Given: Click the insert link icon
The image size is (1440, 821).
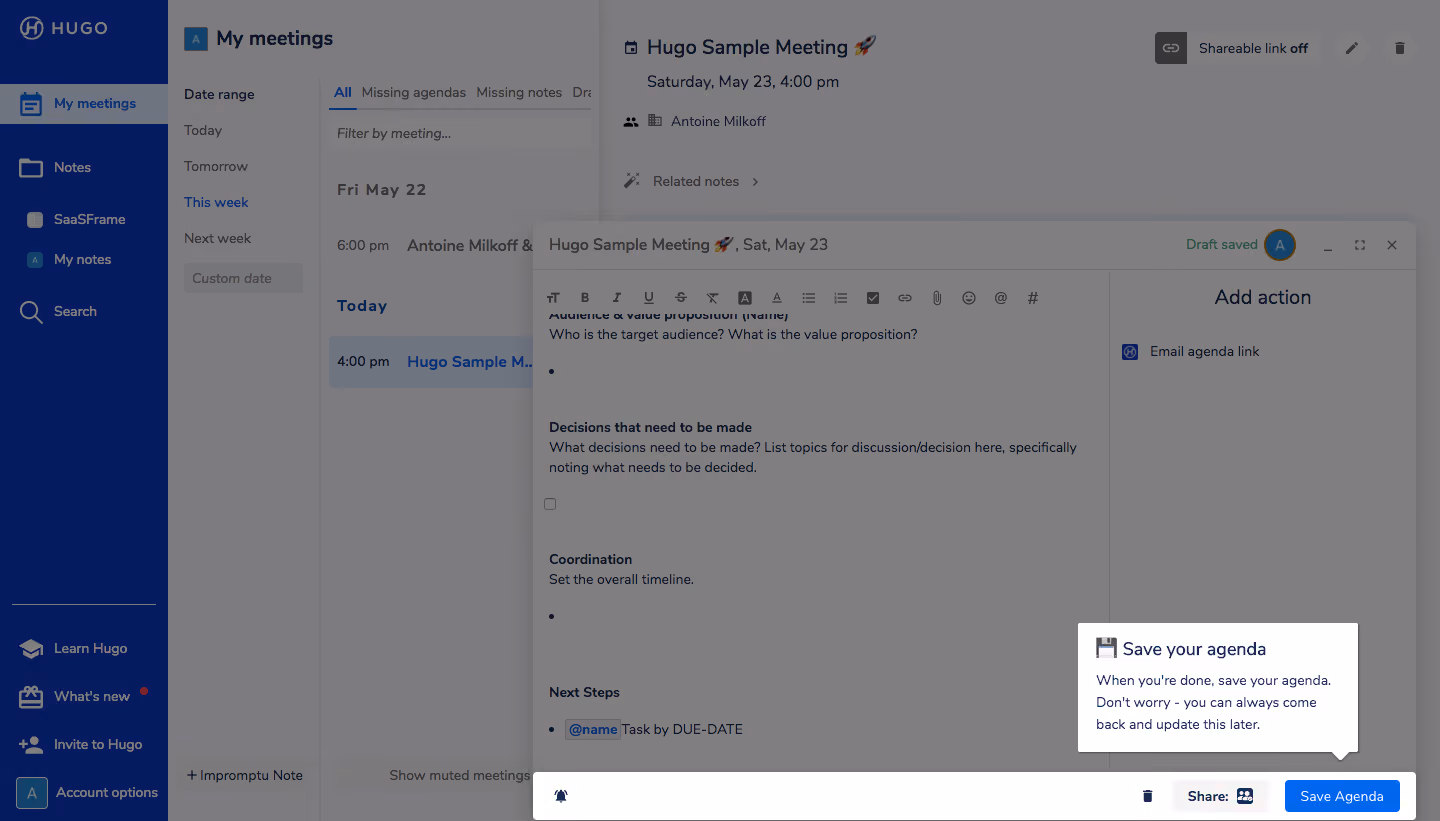Looking at the screenshot, I should click(x=905, y=298).
